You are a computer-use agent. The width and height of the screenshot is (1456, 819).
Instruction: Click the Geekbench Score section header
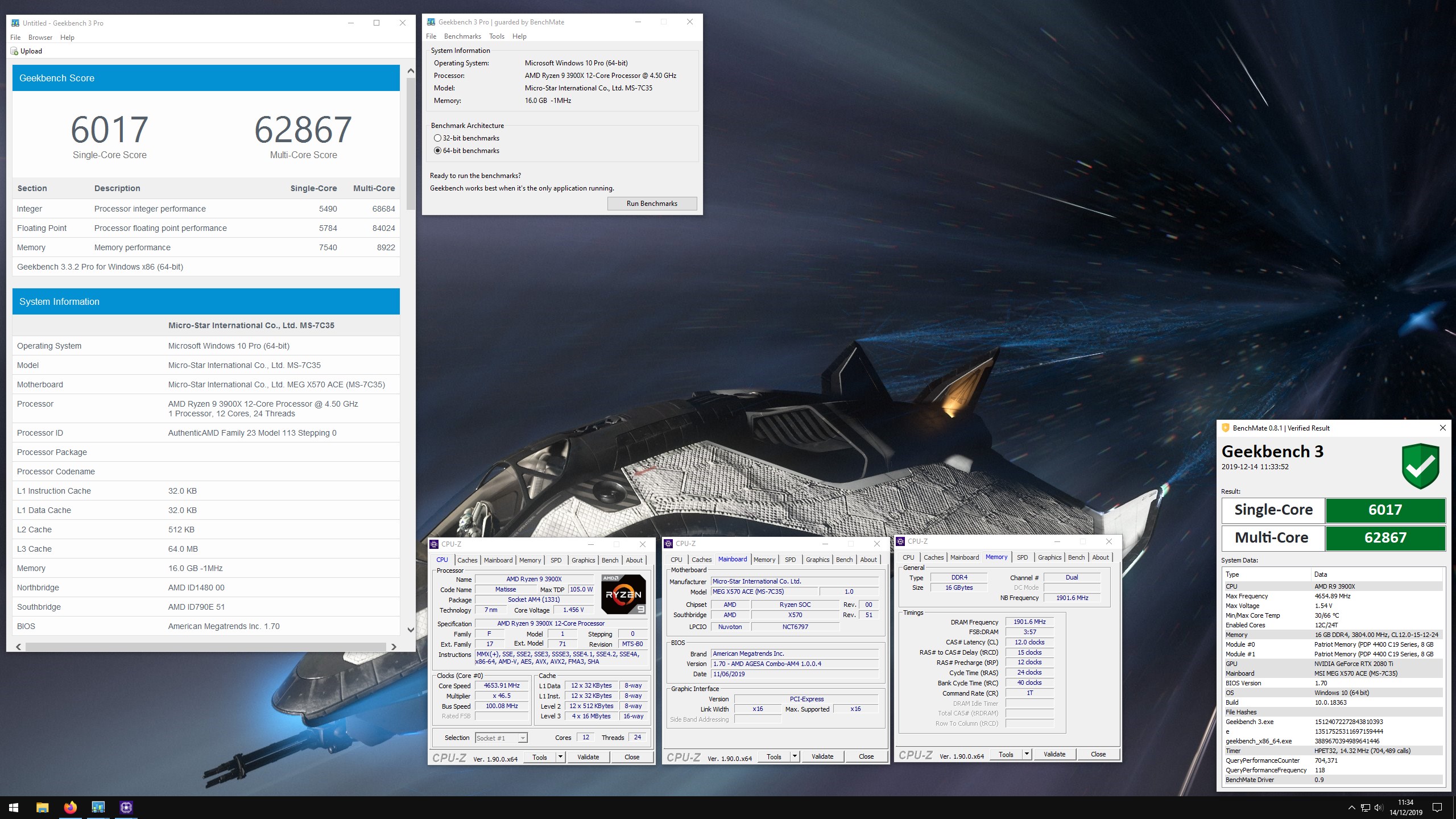coord(206,78)
